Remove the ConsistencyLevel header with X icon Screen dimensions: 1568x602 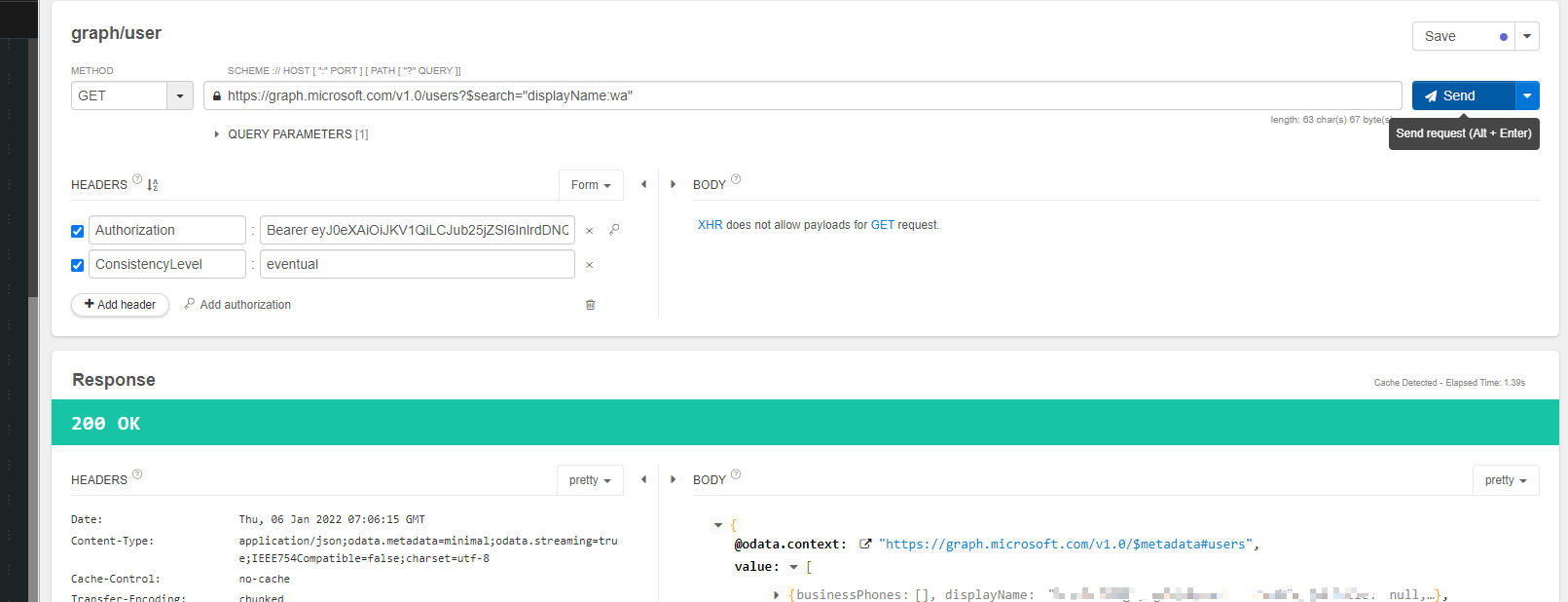[589, 265]
